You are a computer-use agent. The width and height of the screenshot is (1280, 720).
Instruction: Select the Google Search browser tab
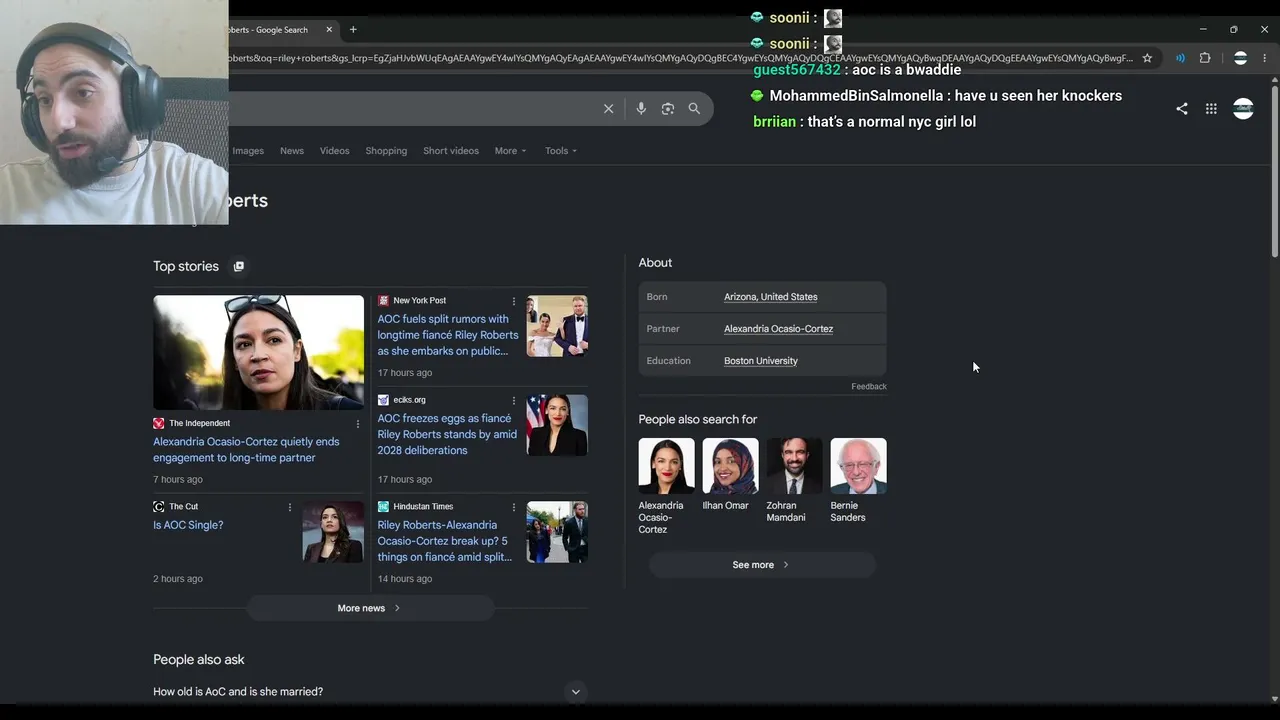(x=270, y=30)
